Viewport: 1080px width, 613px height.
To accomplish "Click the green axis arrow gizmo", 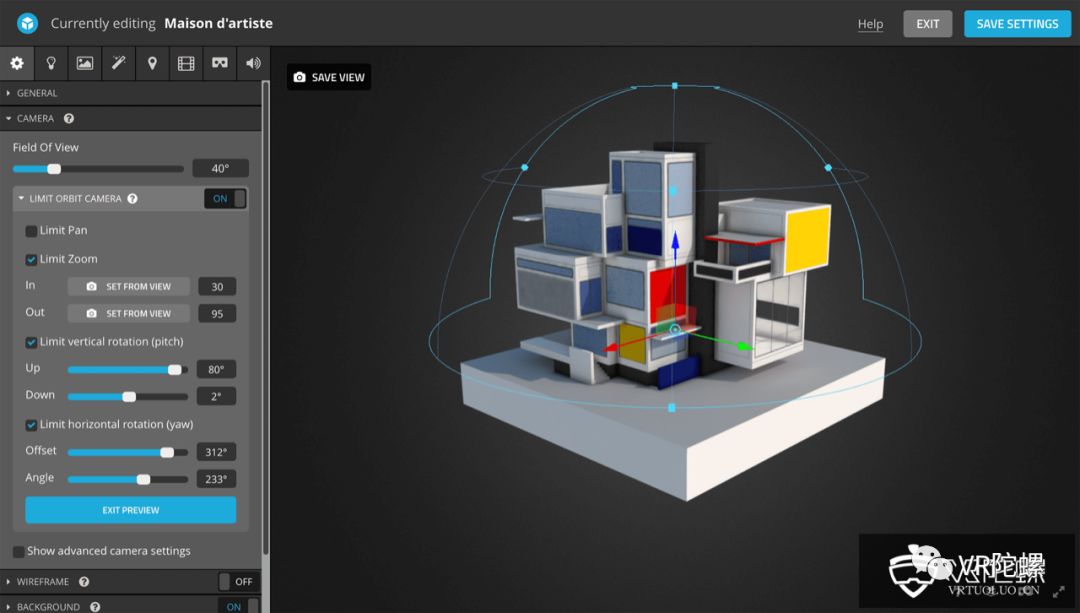I will point(745,346).
